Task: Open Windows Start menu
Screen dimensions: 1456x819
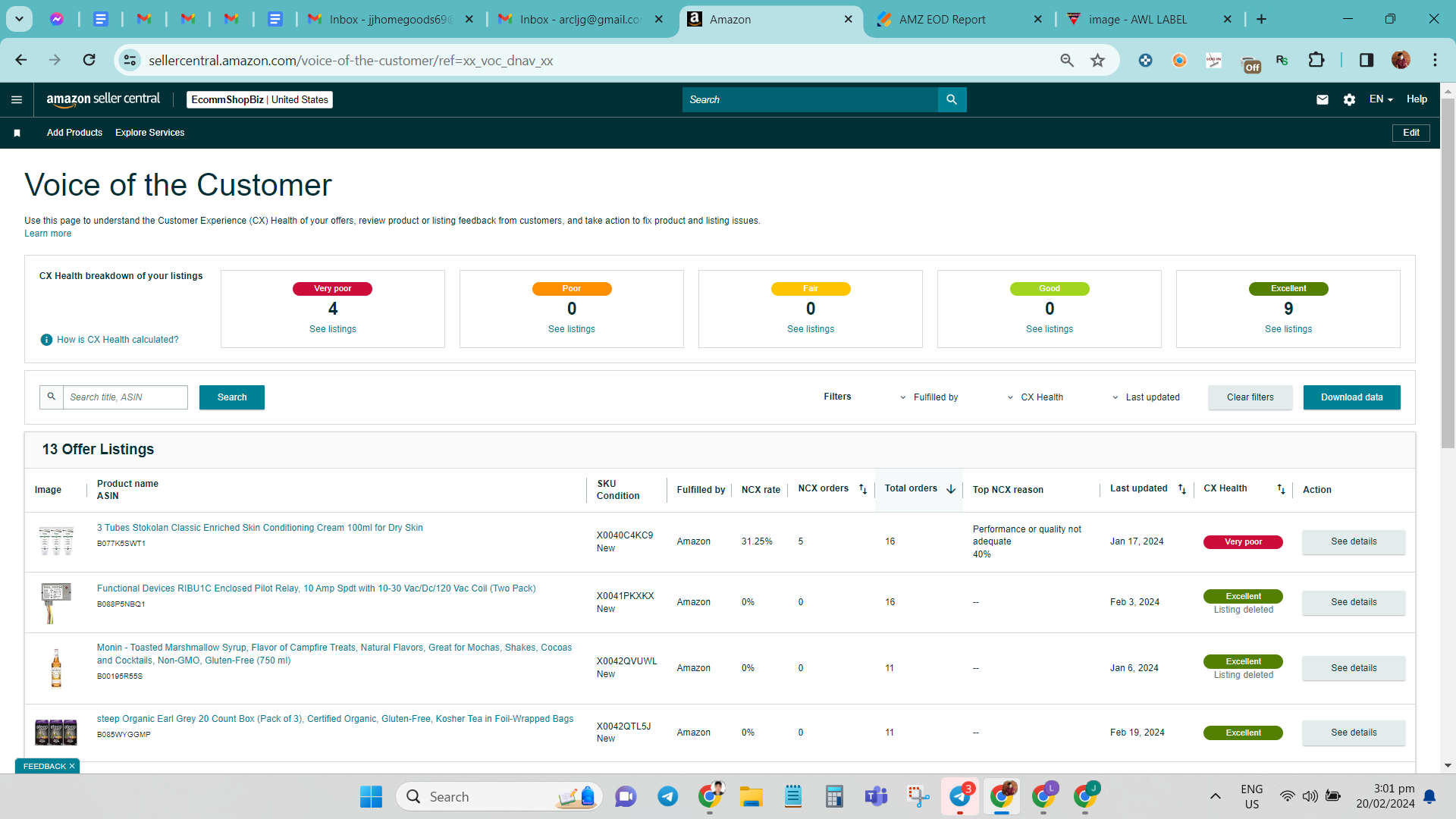Action: [371, 796]
